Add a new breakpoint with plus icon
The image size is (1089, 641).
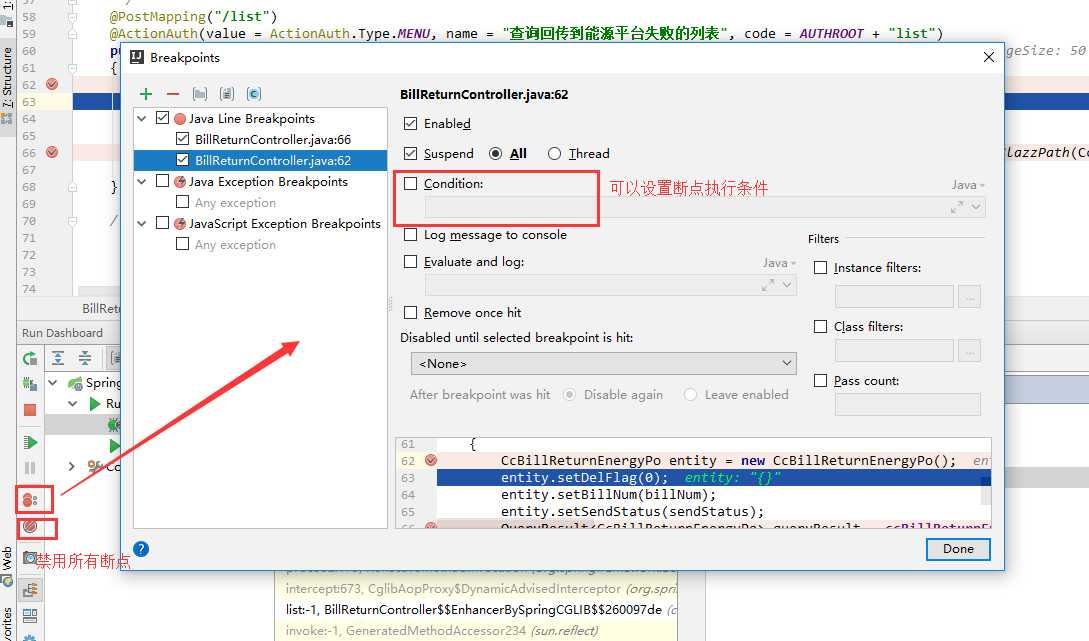[146, 94]
